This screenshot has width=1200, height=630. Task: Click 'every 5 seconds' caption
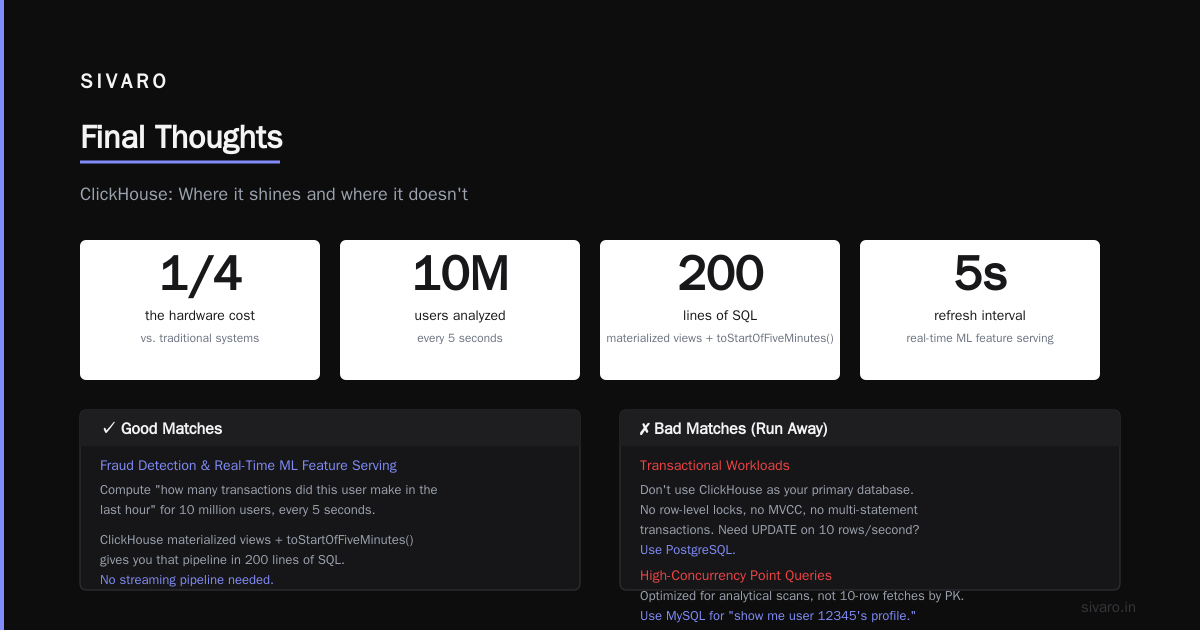(x=460, y=338)
